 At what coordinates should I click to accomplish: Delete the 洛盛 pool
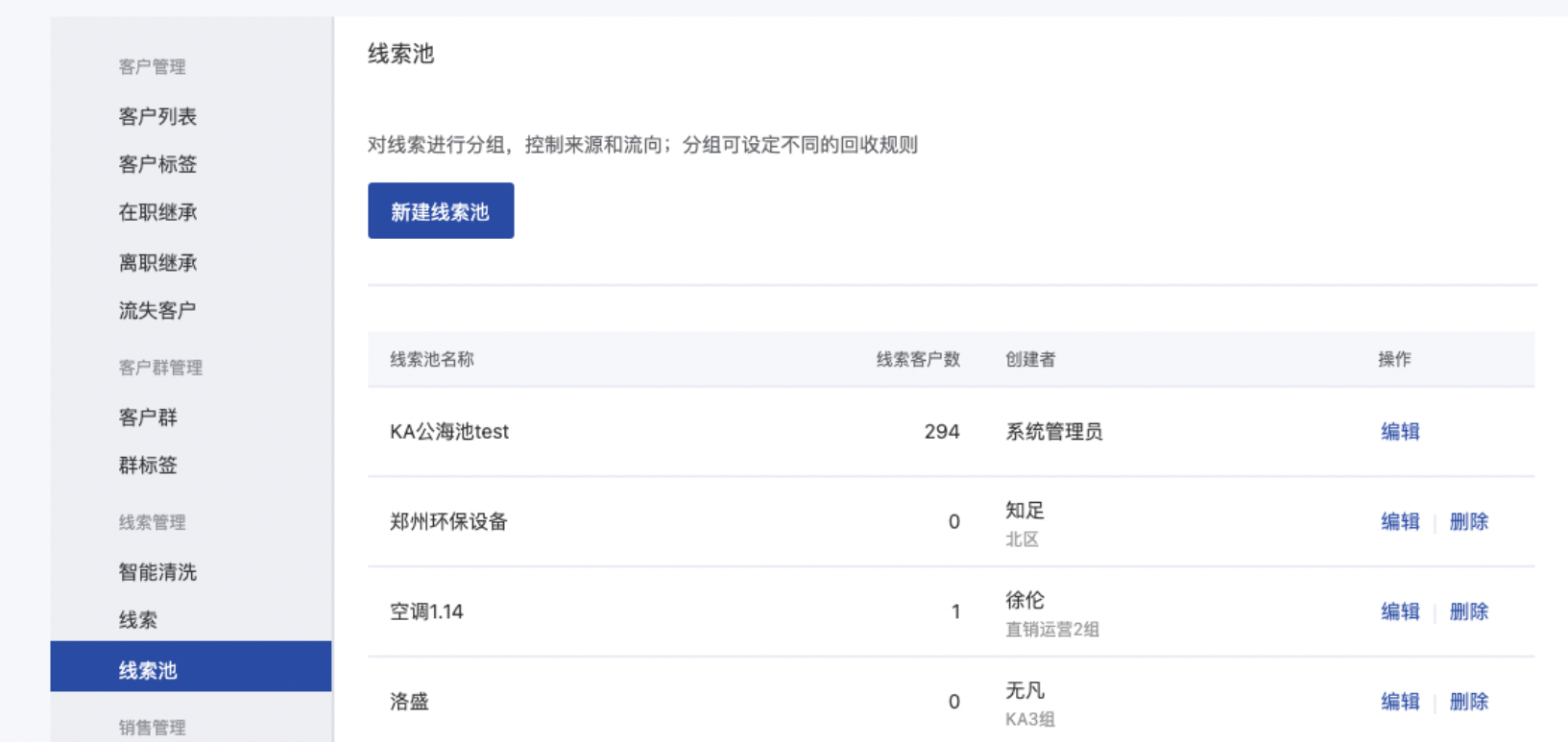[x=1469, y=702]
